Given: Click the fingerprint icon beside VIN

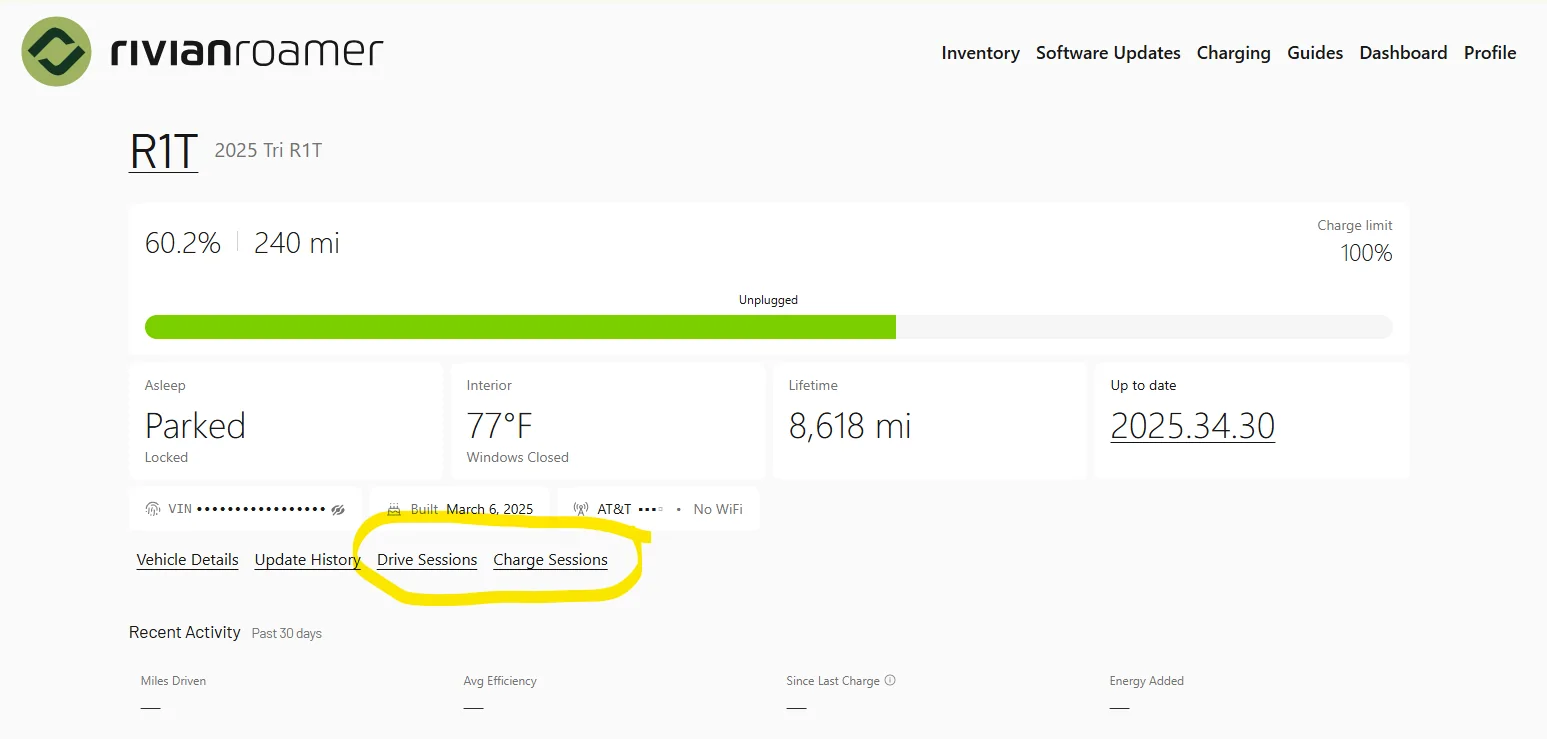Looking at the screenshot, I should click(x=153, y=509).
